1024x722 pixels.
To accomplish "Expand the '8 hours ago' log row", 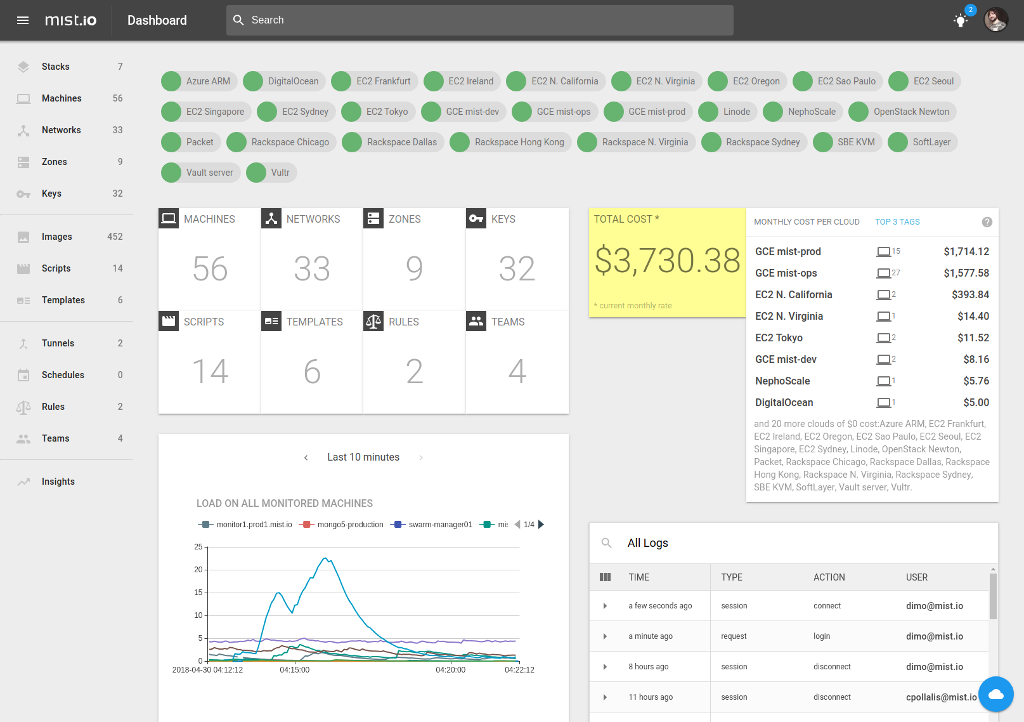I will coord(605,667).
